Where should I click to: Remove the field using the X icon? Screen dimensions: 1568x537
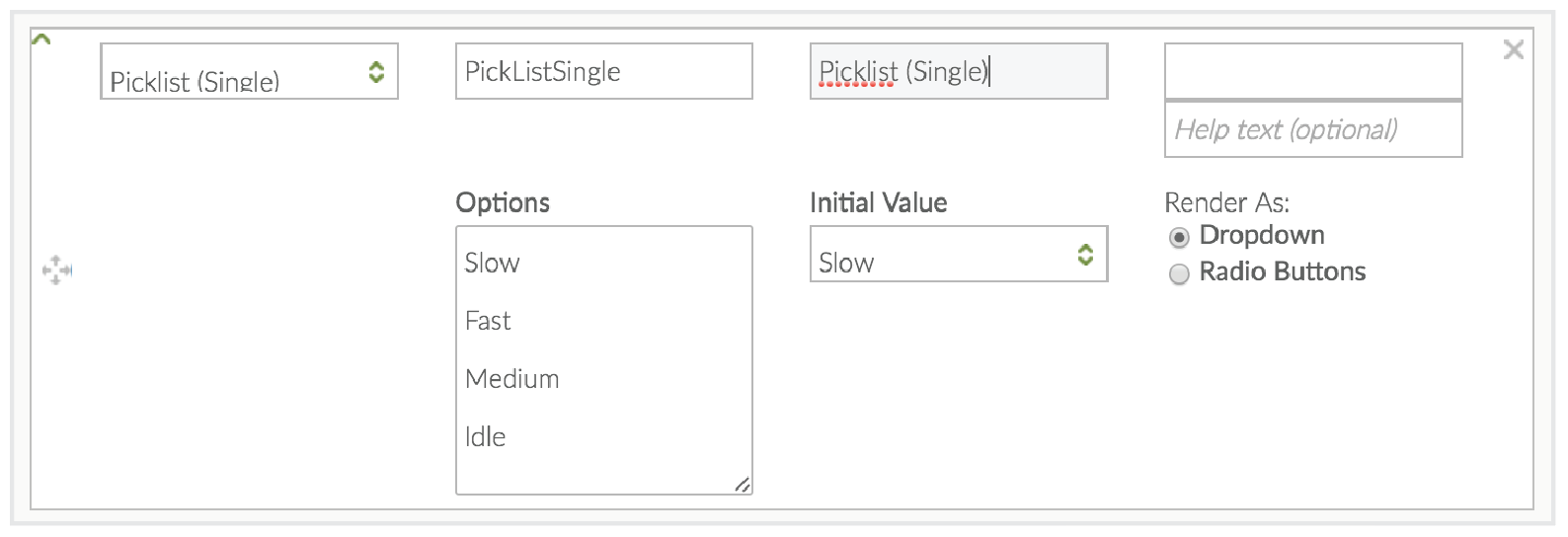pyautogui.click(x=1513, y=49)
